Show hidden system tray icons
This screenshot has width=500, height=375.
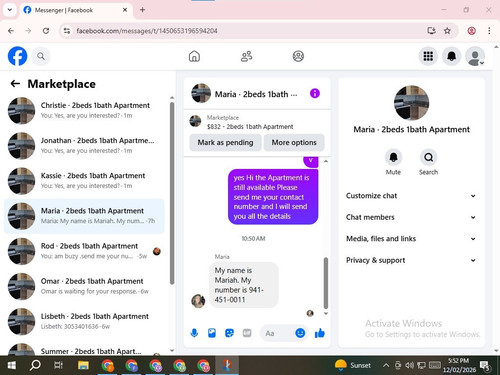pos(386,365)
